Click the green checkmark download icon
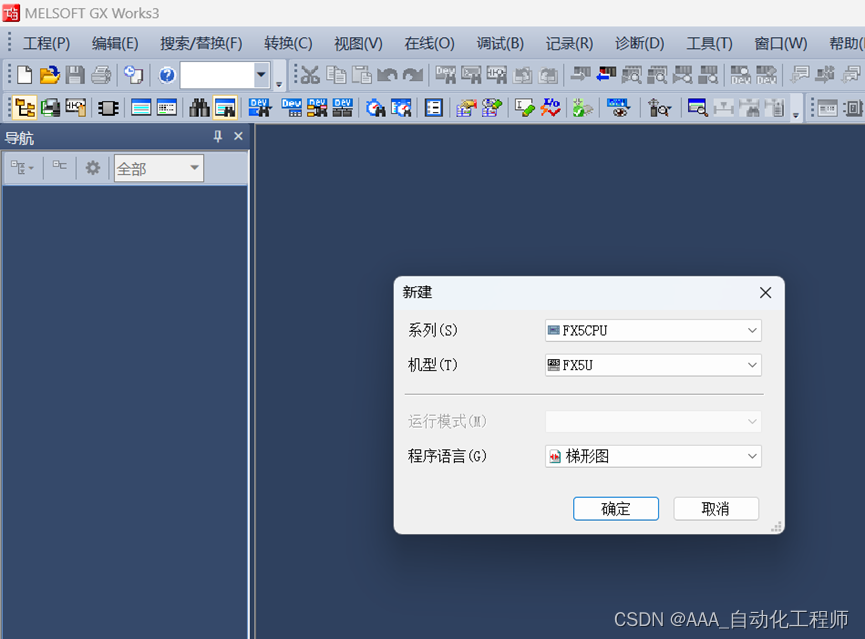Viewport: 865px width, 639px height. point(583,108)
